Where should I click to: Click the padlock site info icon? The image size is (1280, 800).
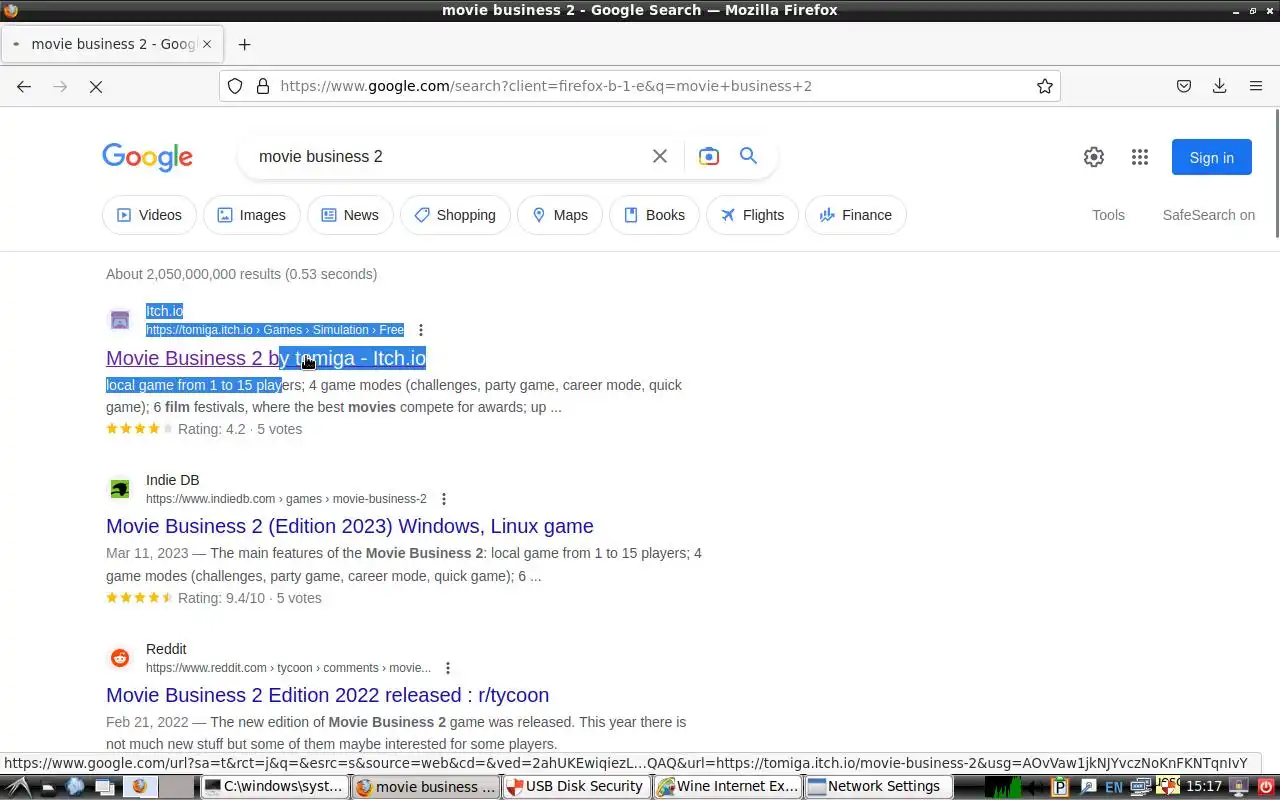tap(263, 86)
